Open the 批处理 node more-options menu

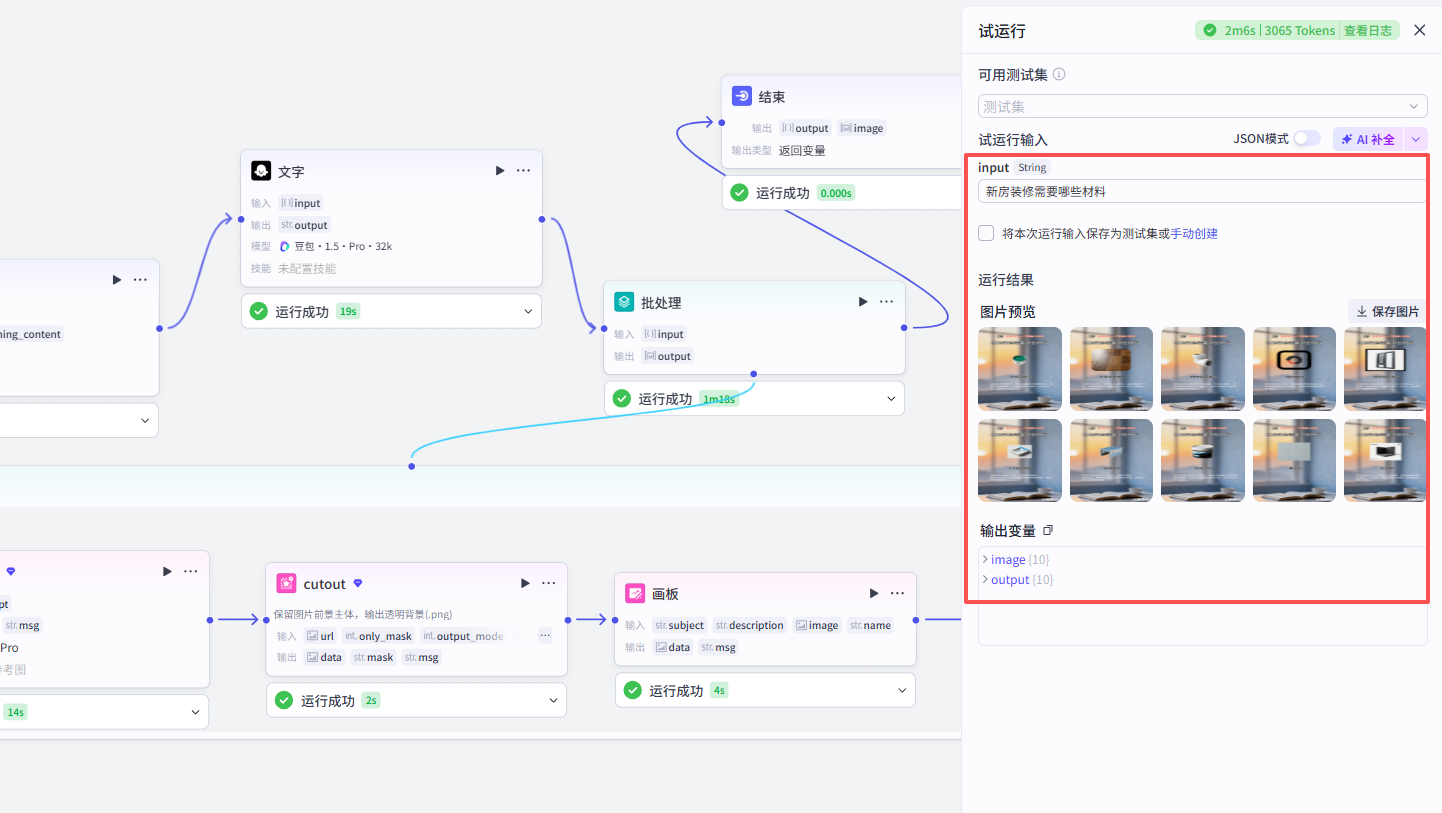pyautogui.click(x=886, y=302)
